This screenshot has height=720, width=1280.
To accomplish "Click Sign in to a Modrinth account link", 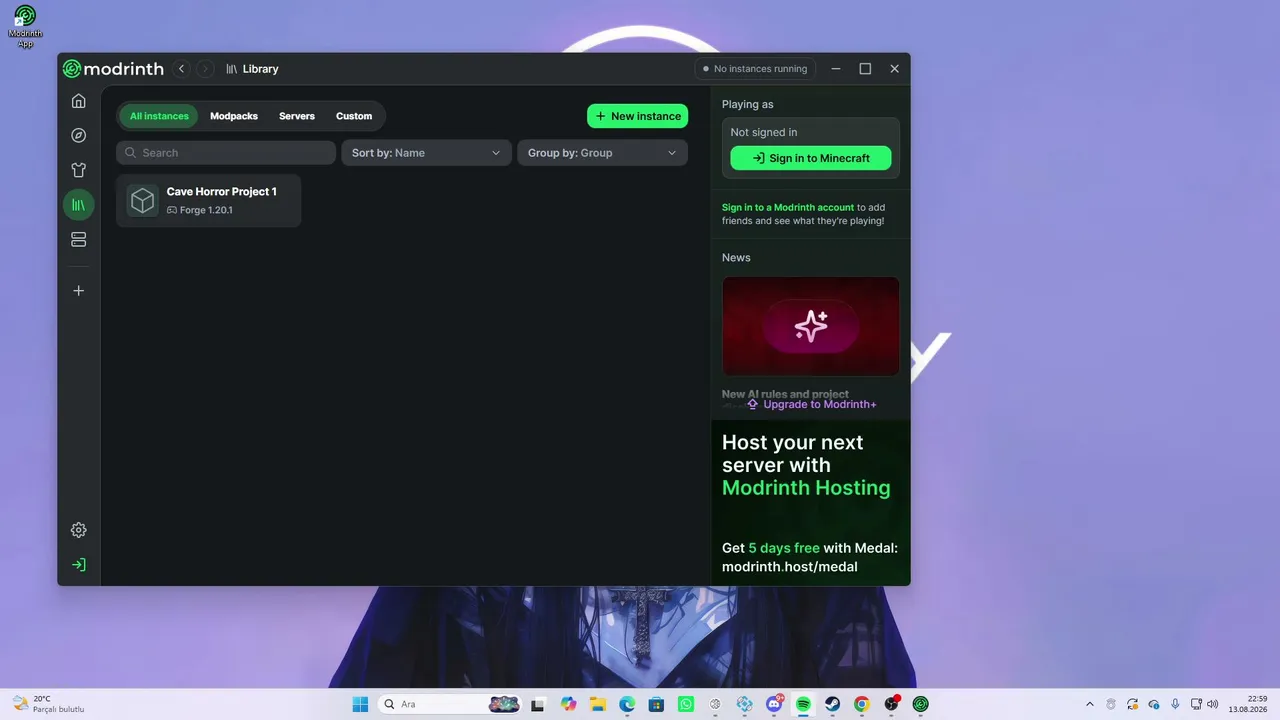I will (788, 208).
